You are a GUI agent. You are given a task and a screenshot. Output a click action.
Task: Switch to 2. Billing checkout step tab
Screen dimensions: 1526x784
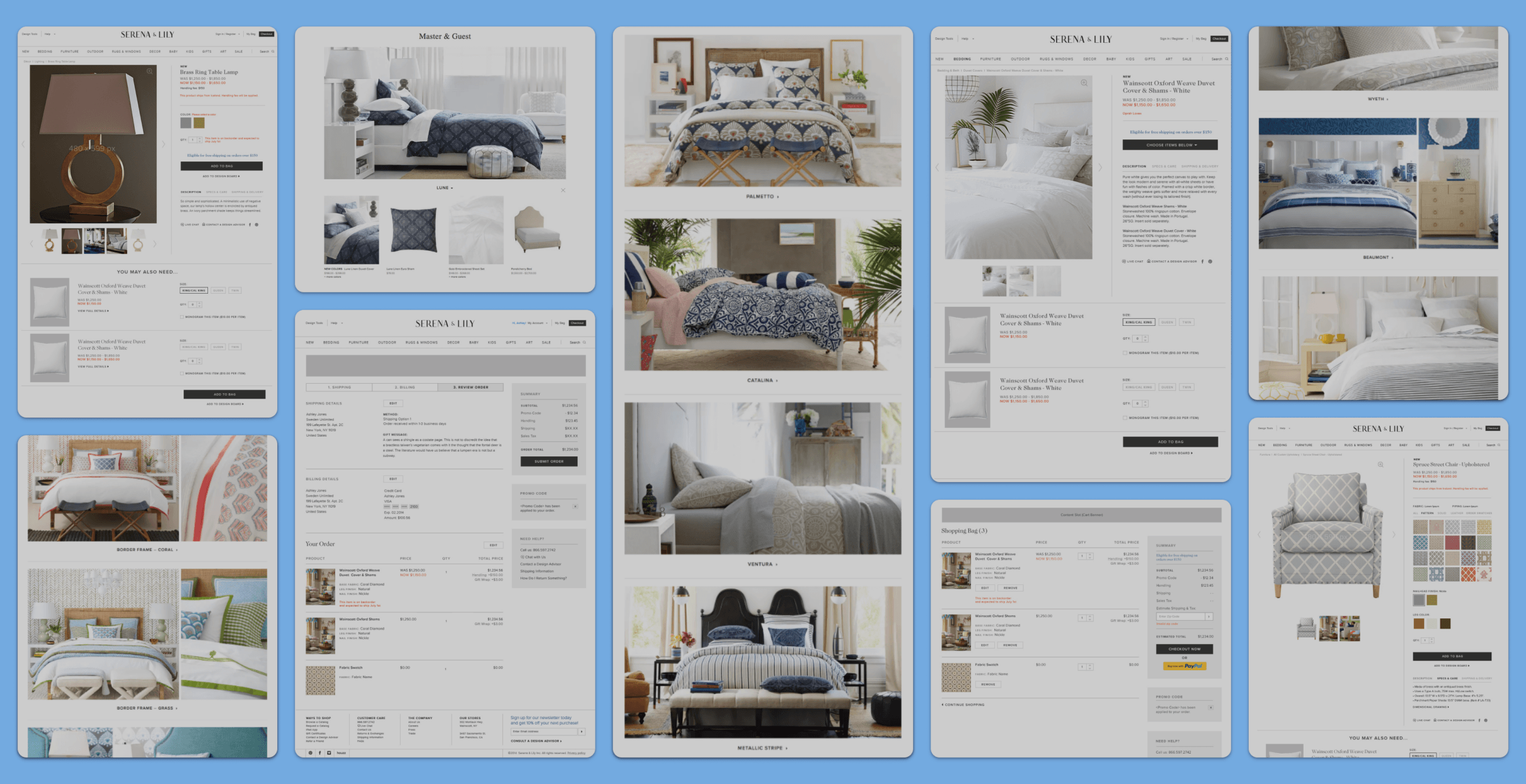(405, 387)
